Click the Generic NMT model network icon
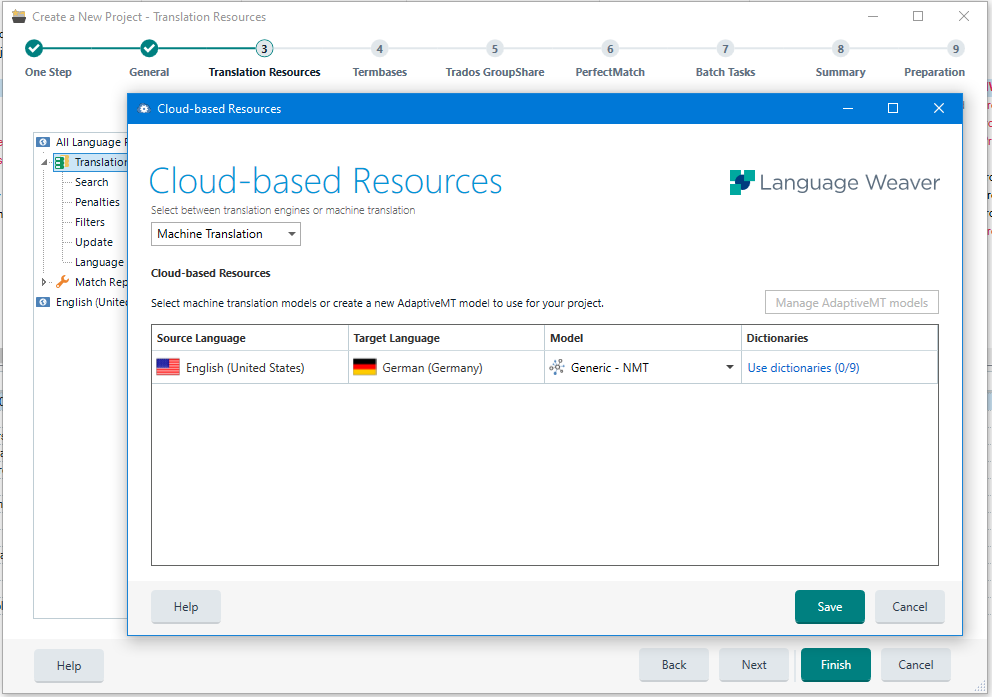 pos(557,368)
